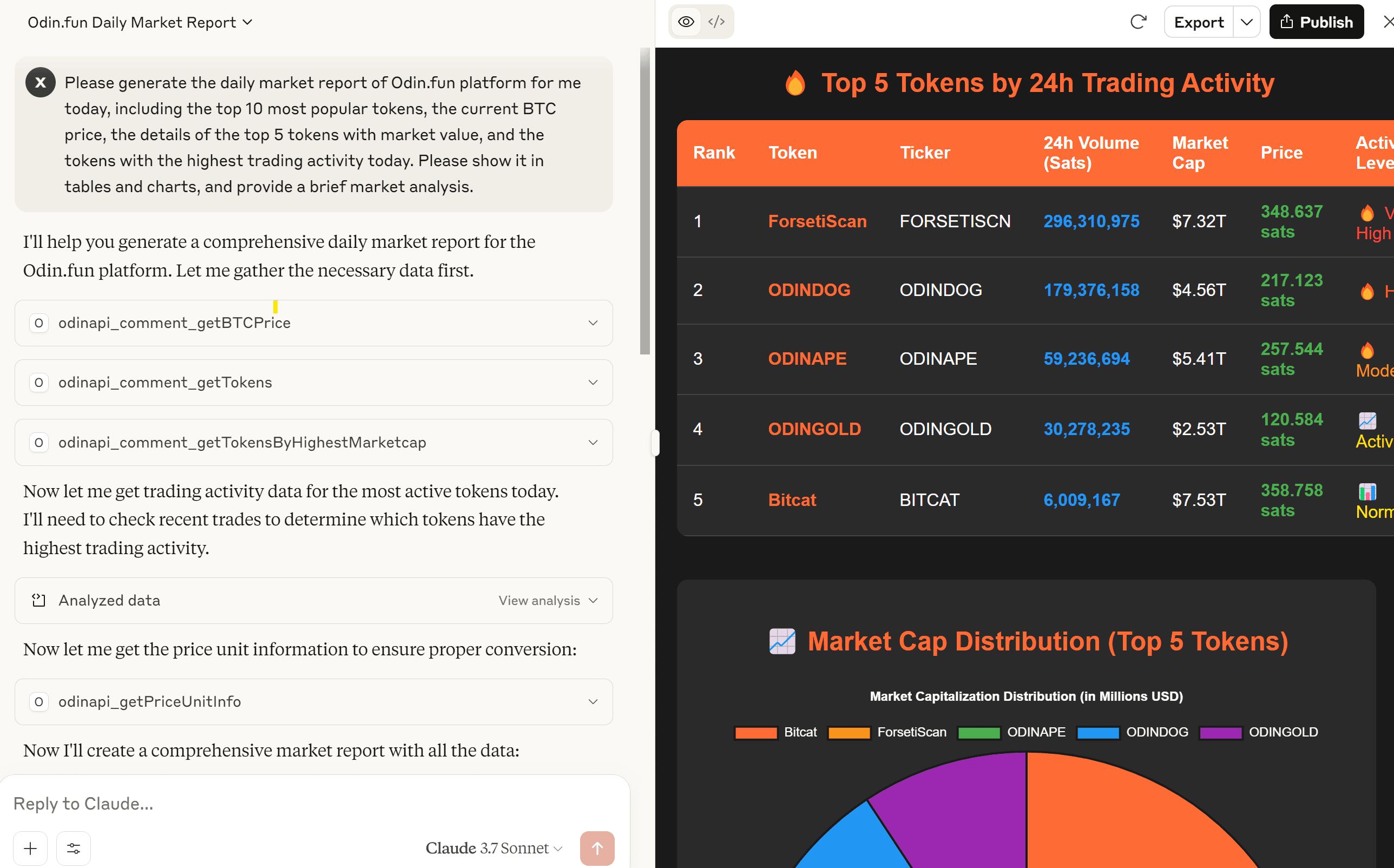Click the volume value 6,009,167

coord(1081,500)
